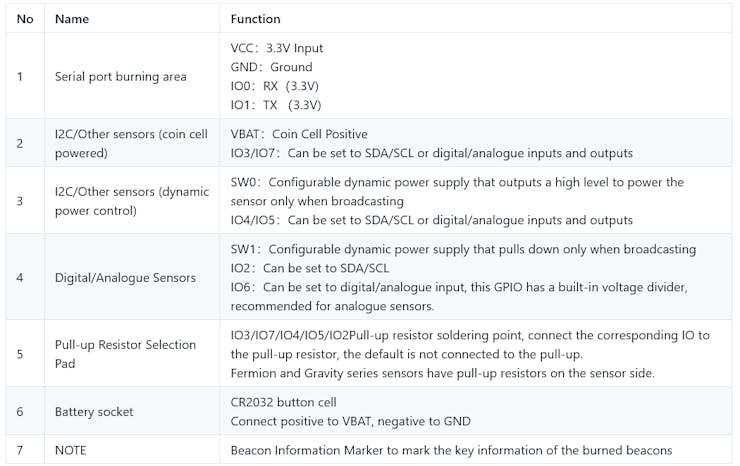Screen dimensions: 740x466
Task: Click the "VCC: 3.3V Input" line
Action: pos(277,48)
